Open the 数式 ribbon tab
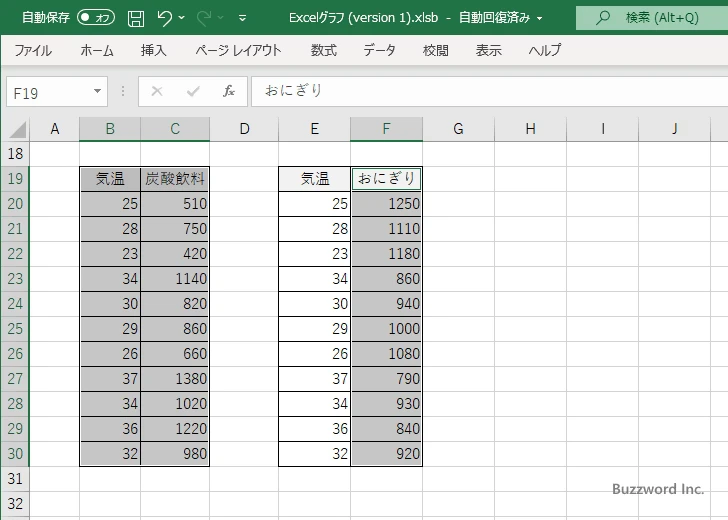 [324, 50]
